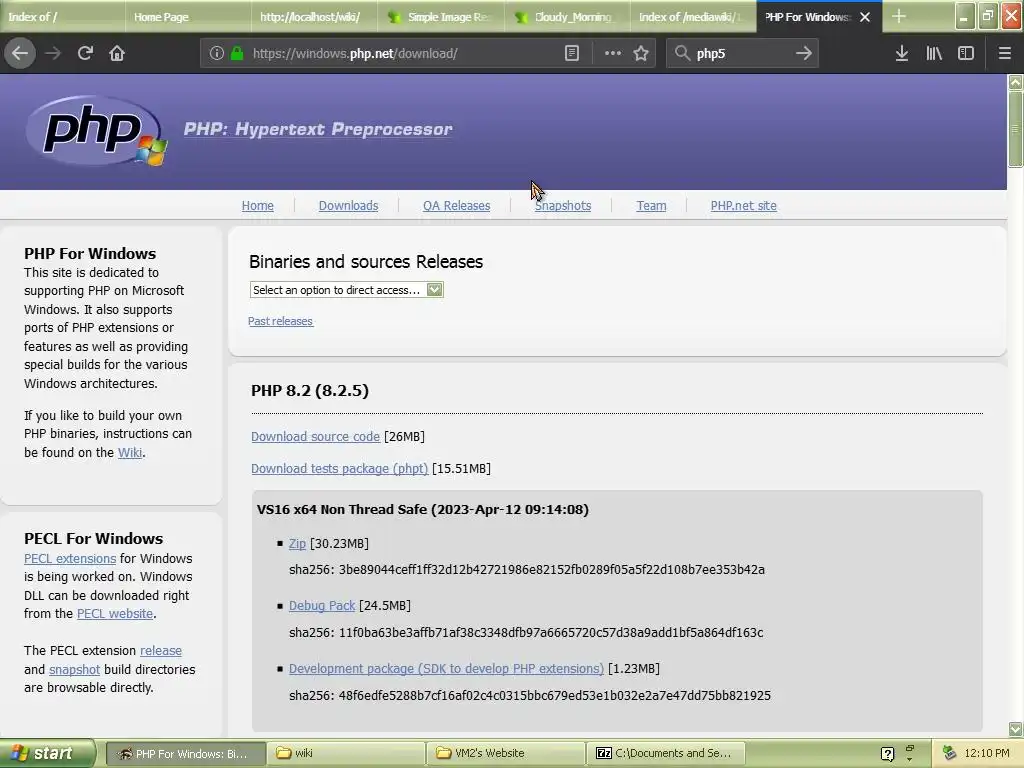
Task: Bookmark this page with the star icon
Action: click(641, 53)
